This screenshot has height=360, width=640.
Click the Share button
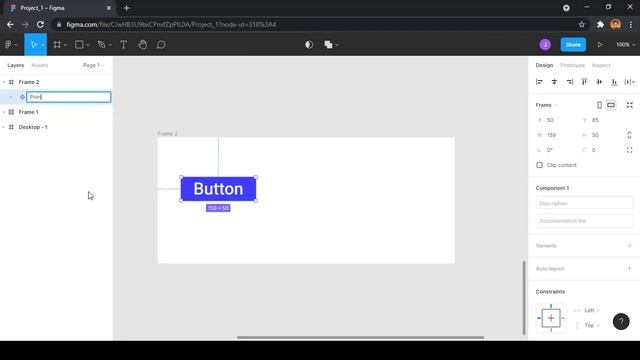tap(573, 44)
